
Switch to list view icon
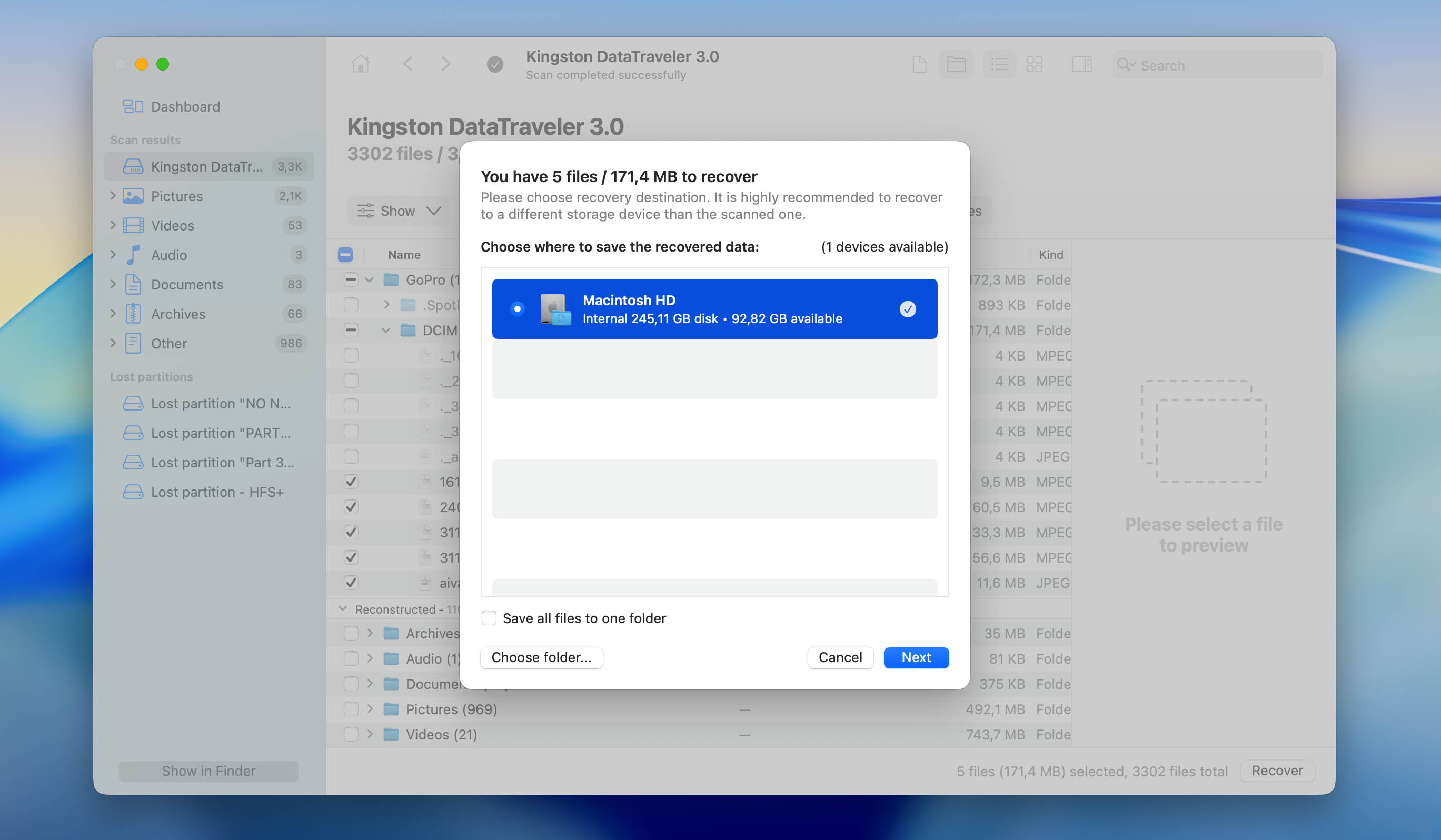[x=999, y=65]
